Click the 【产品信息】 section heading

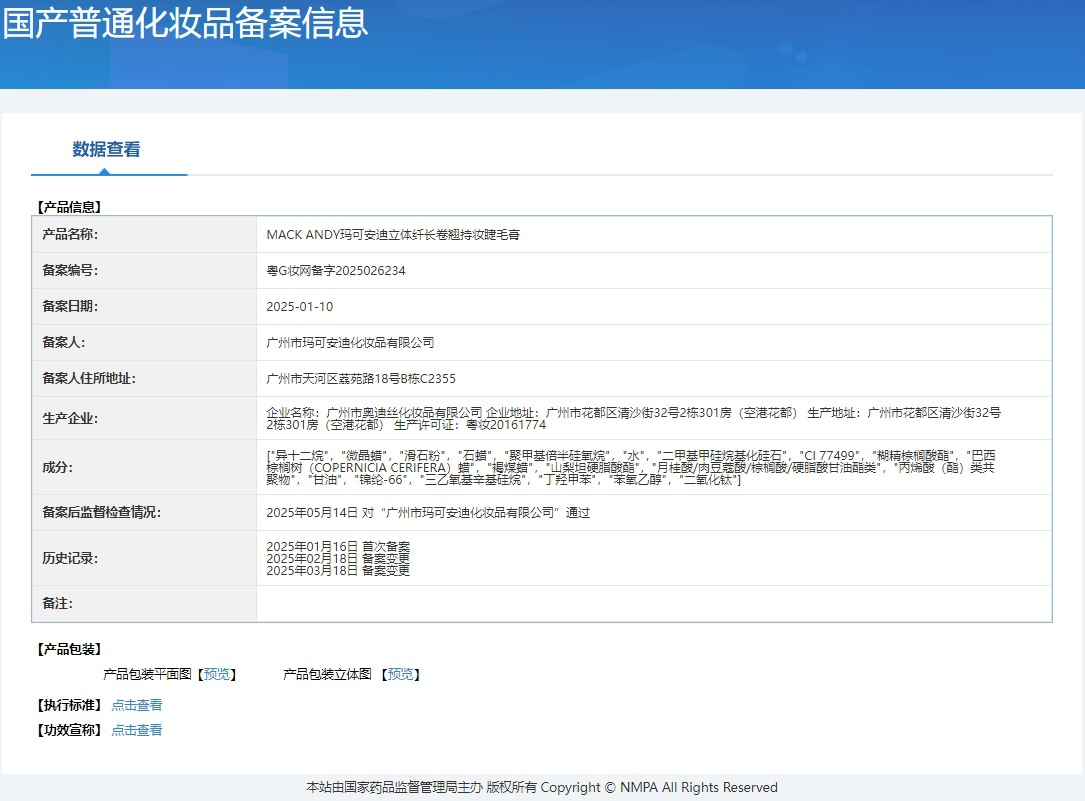[x=69, y=207]
